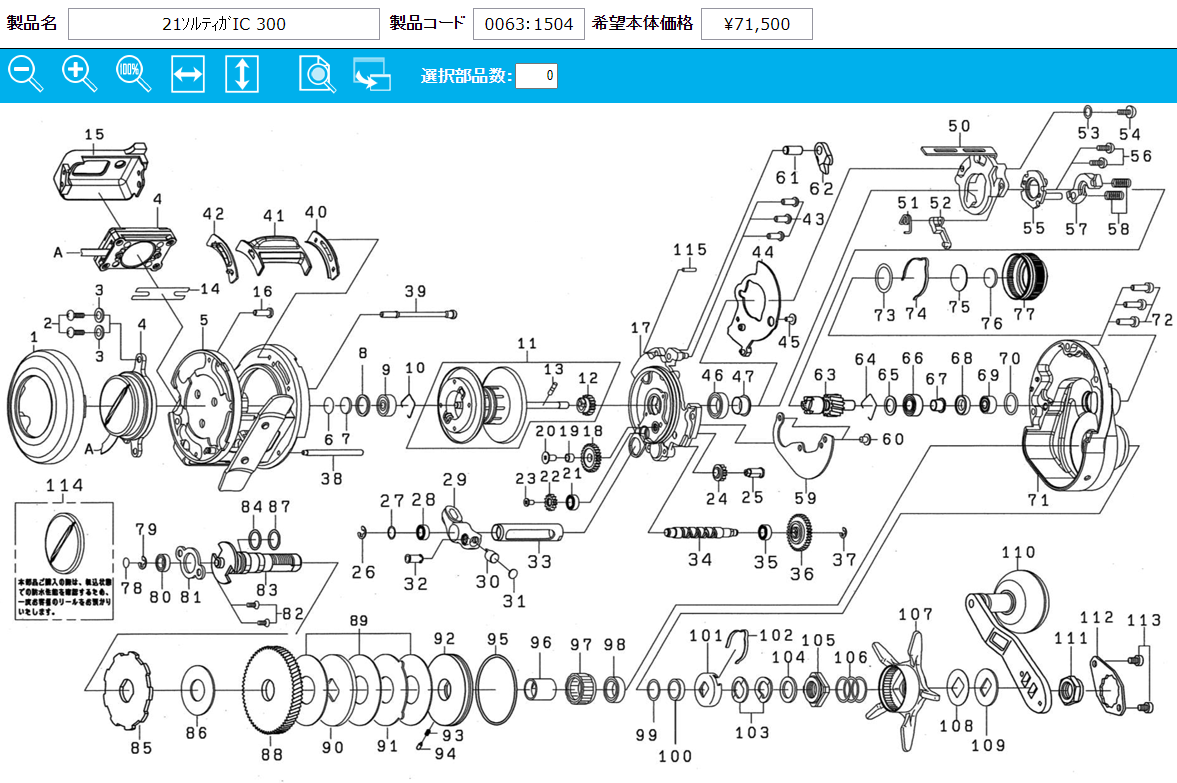The height and width of the screenshot is (783, 1177).
Task: Select part number 114 label
Action: click(65, 486)
